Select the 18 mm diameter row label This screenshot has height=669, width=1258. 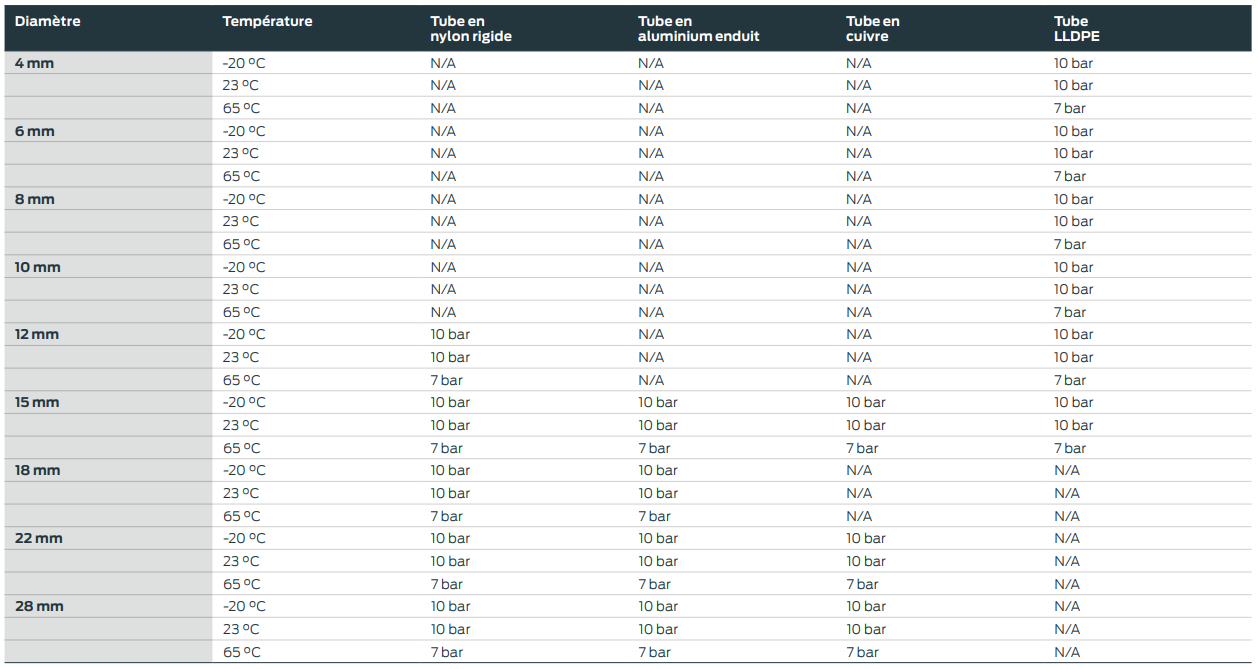point(37,470)
